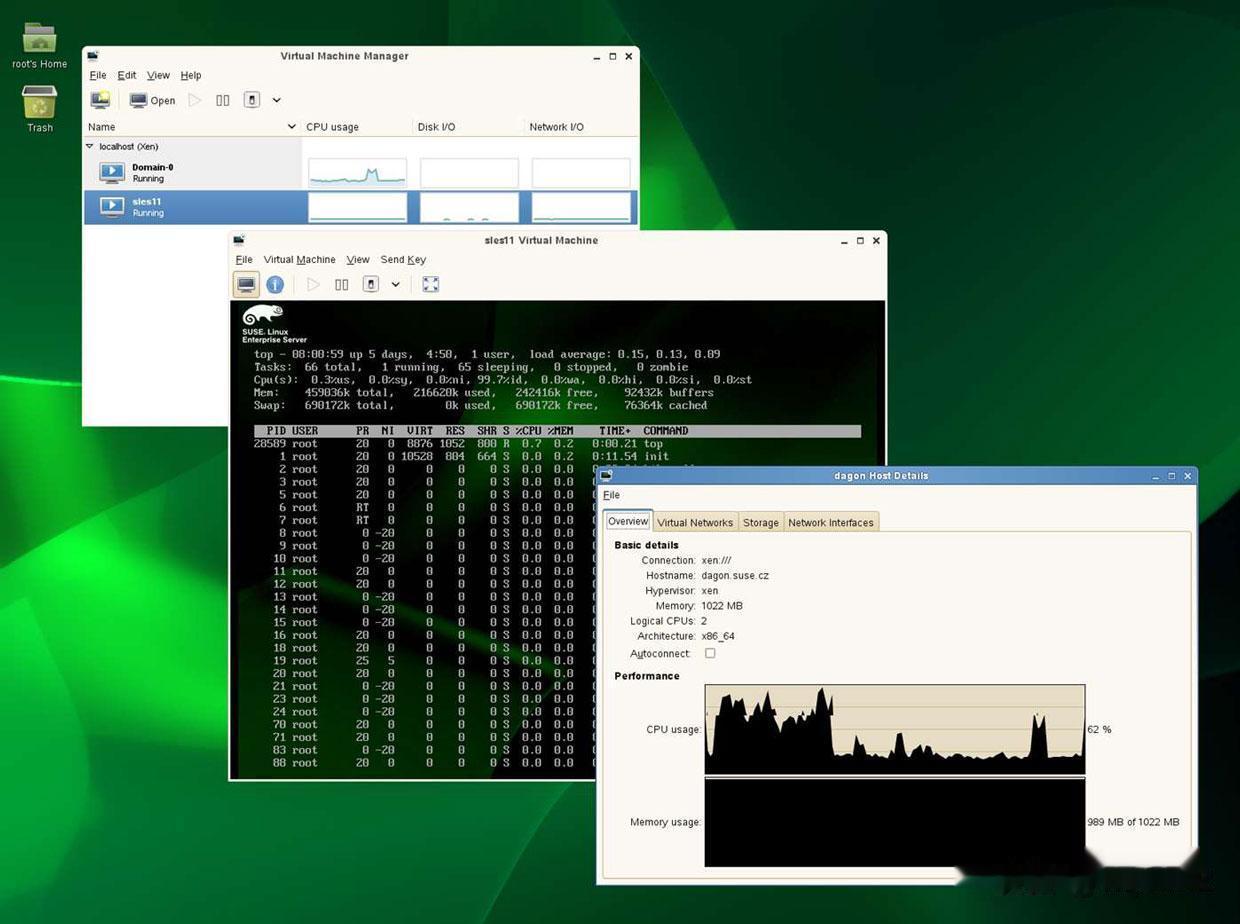This screenshot has height=924, width=1240.
Task: Click the Open button in the manager toolbar
Action: [152, 100]
